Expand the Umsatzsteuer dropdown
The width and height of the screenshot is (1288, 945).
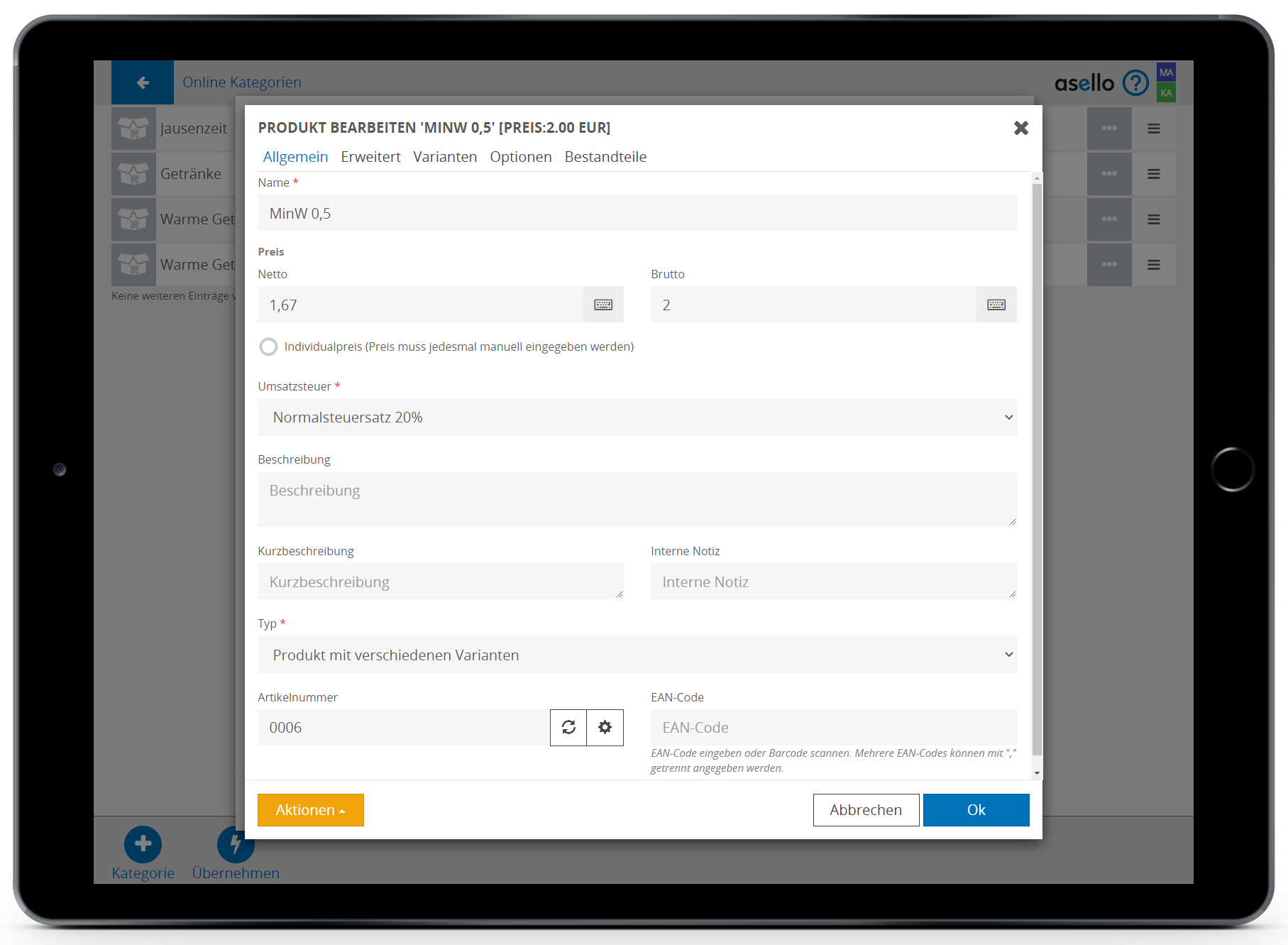(637, 417)
